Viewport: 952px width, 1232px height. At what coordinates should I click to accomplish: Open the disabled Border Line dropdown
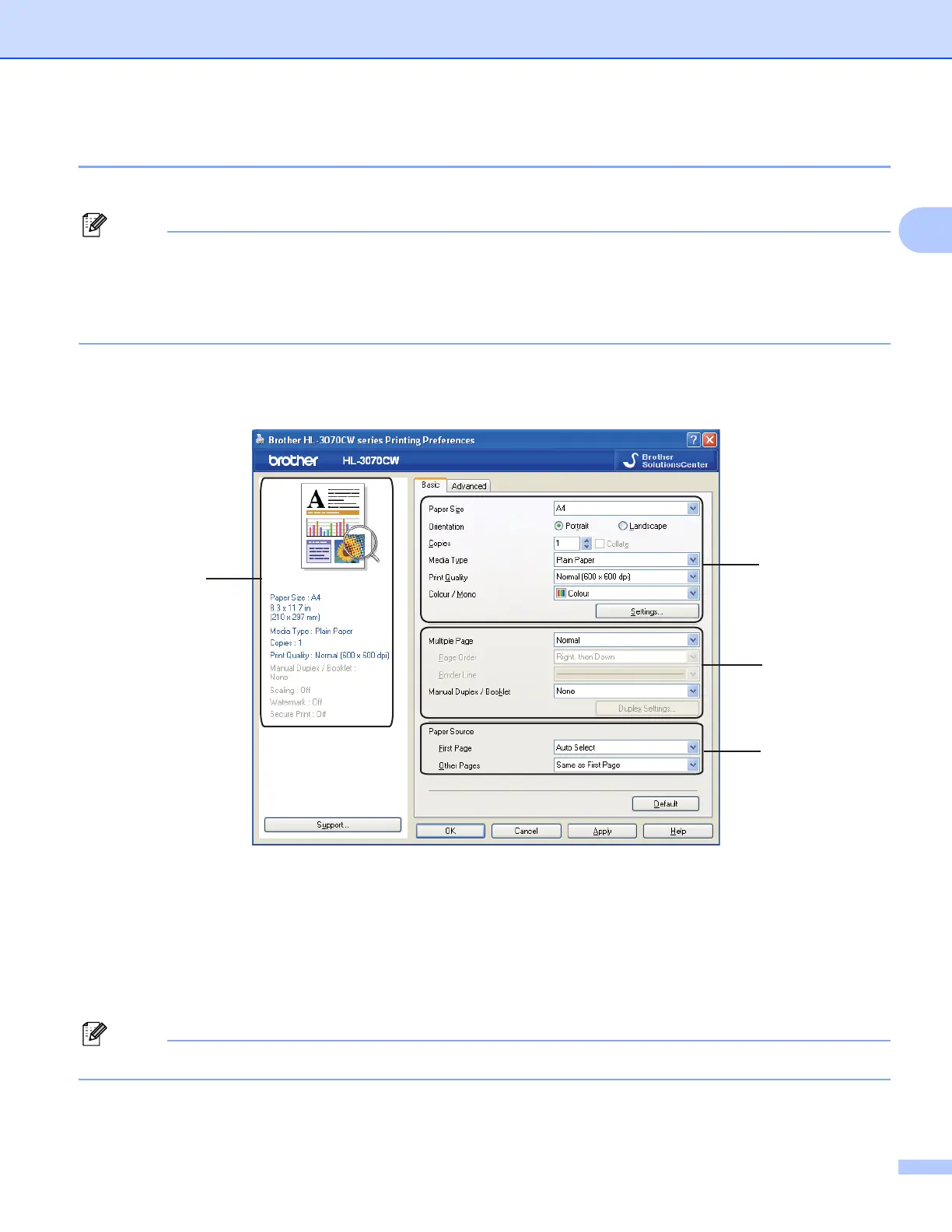[626, 674]
